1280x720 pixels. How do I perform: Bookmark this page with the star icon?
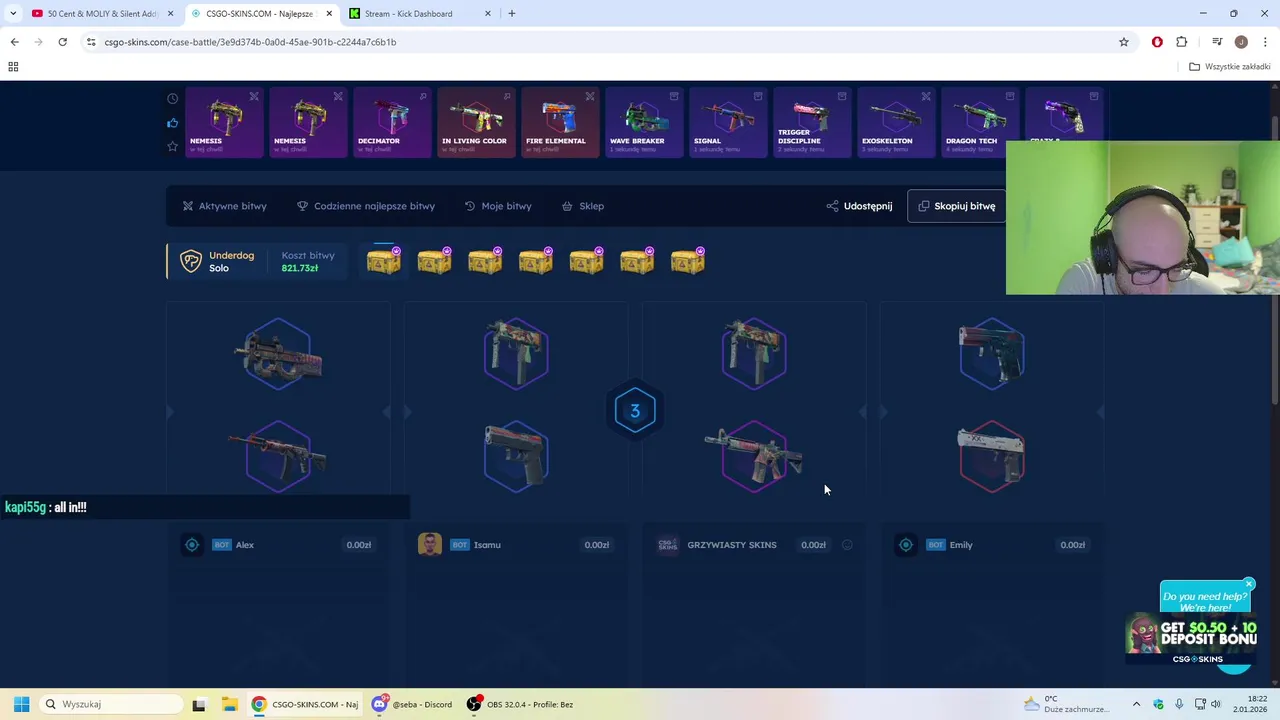coord(1124,42)
